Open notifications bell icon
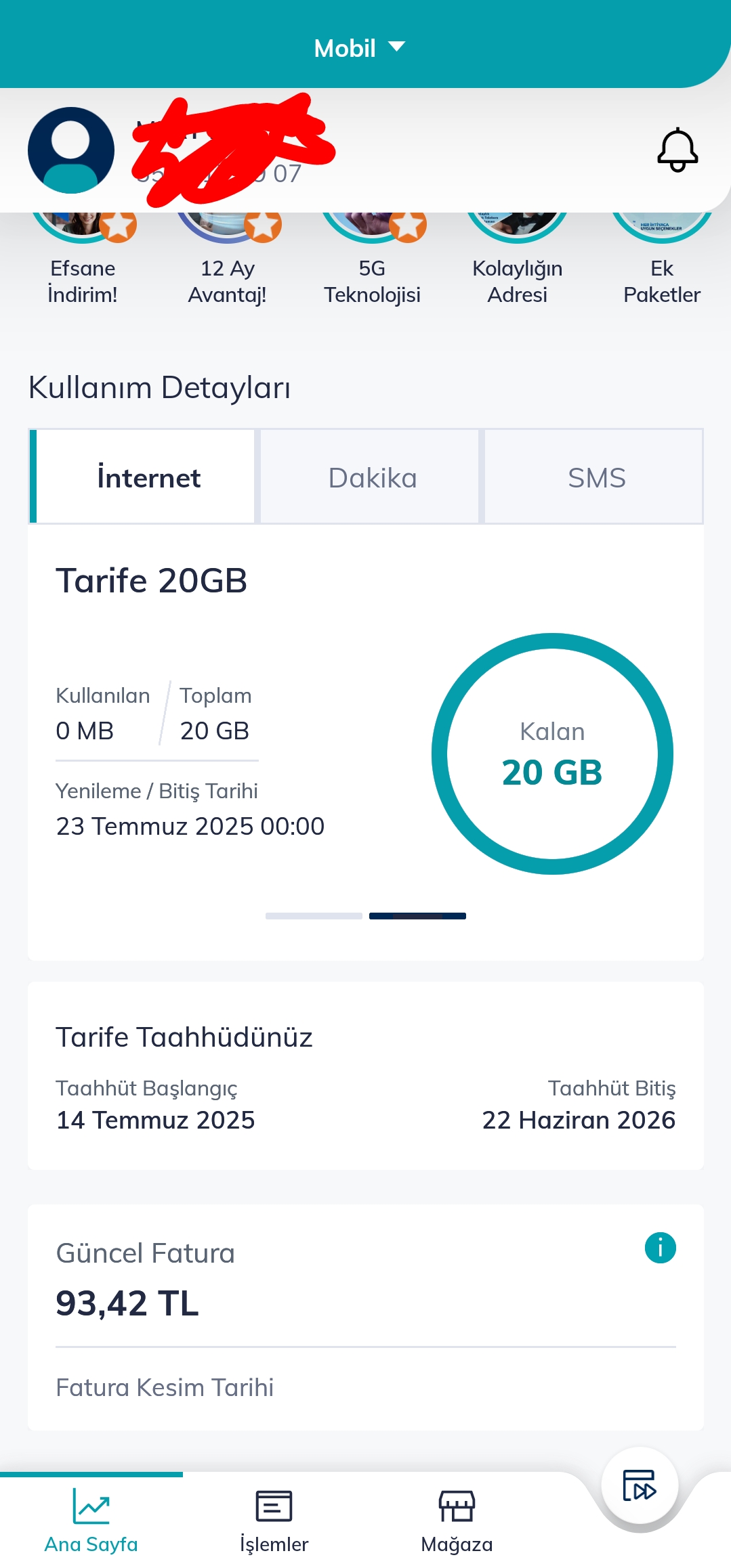This screenshot has height=1568, width=731. point(677,150)
